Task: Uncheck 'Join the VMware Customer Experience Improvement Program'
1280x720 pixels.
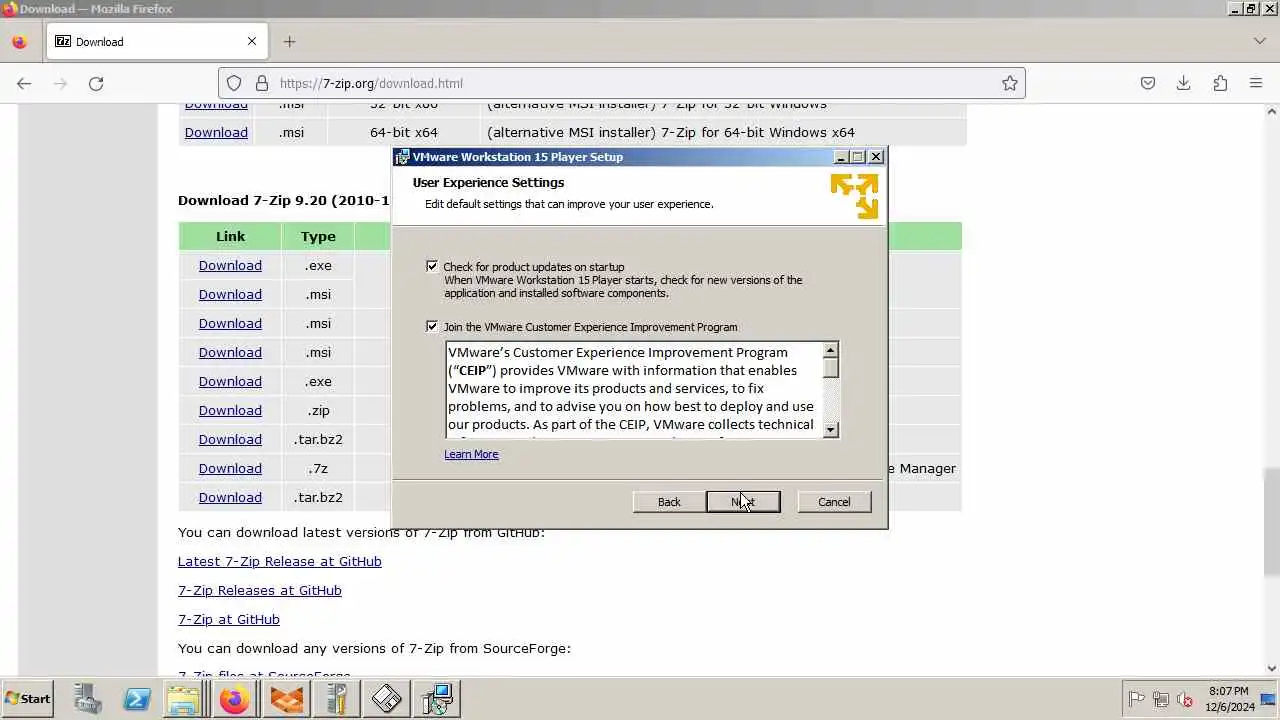Action: point(432,326)
